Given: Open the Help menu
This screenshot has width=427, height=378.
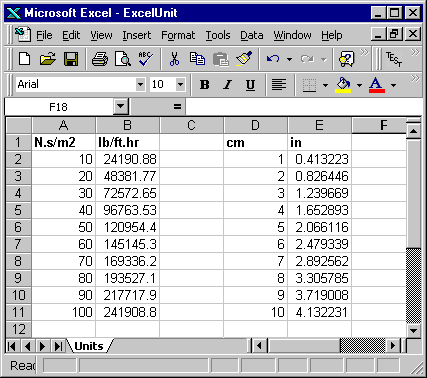Looking at the screenshot, I should point(332,35).
